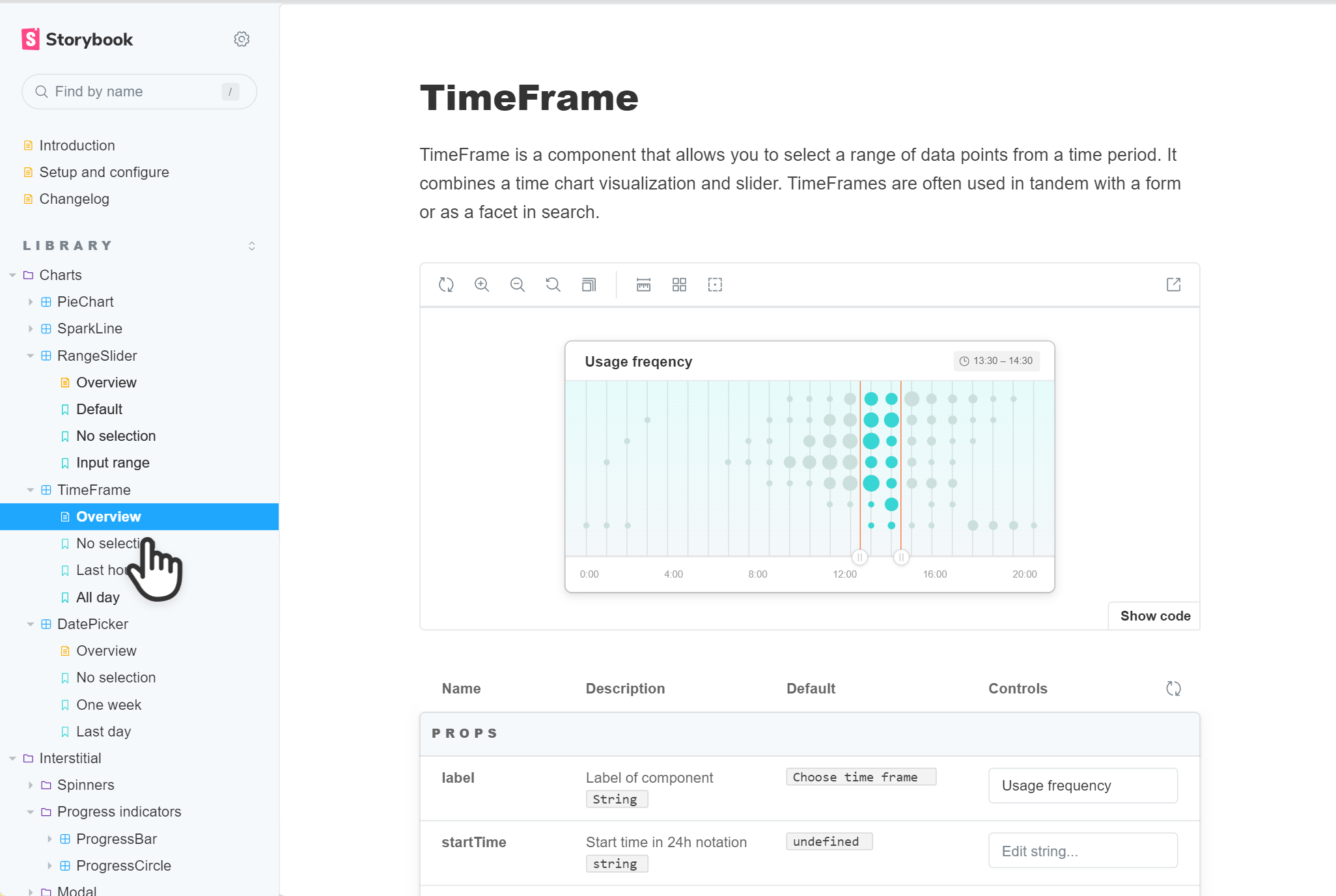Enable measure mode in the toolbar
1336x896 pixels.
[643, 285]
